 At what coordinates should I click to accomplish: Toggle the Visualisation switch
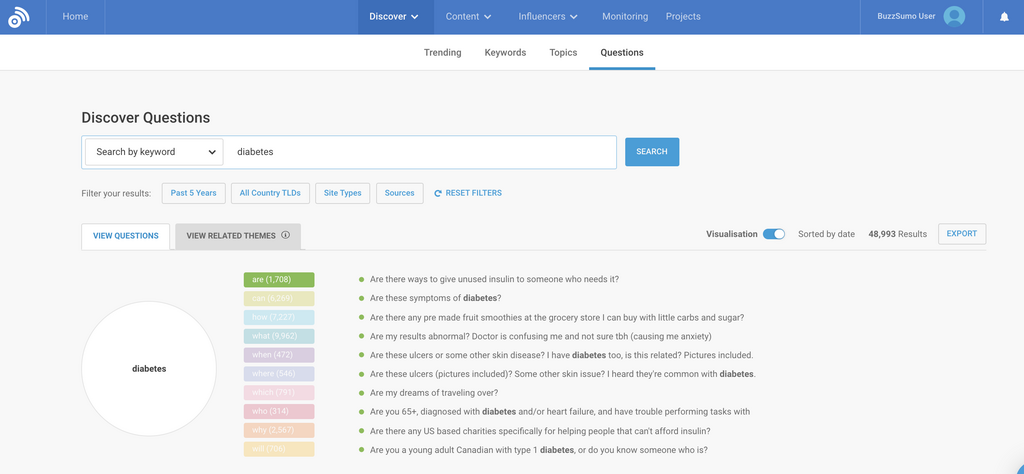pyautogui.click(x=773, y=234)
